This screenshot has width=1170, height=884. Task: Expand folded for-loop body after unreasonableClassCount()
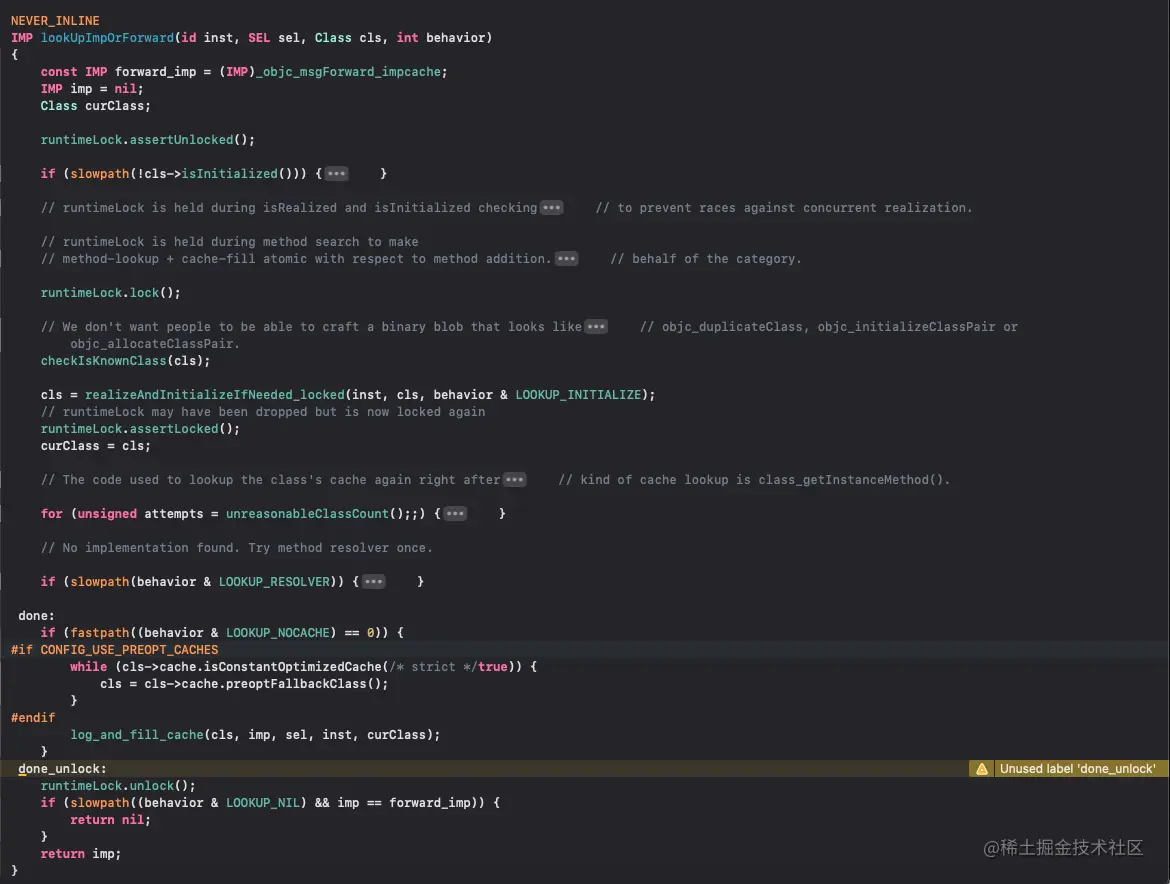tap(455, 514)
